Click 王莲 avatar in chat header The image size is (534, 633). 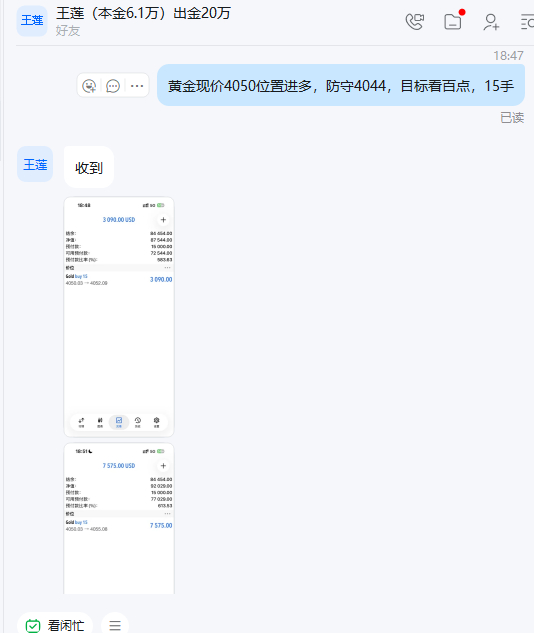pyautogui.click(x=32, y=21)
